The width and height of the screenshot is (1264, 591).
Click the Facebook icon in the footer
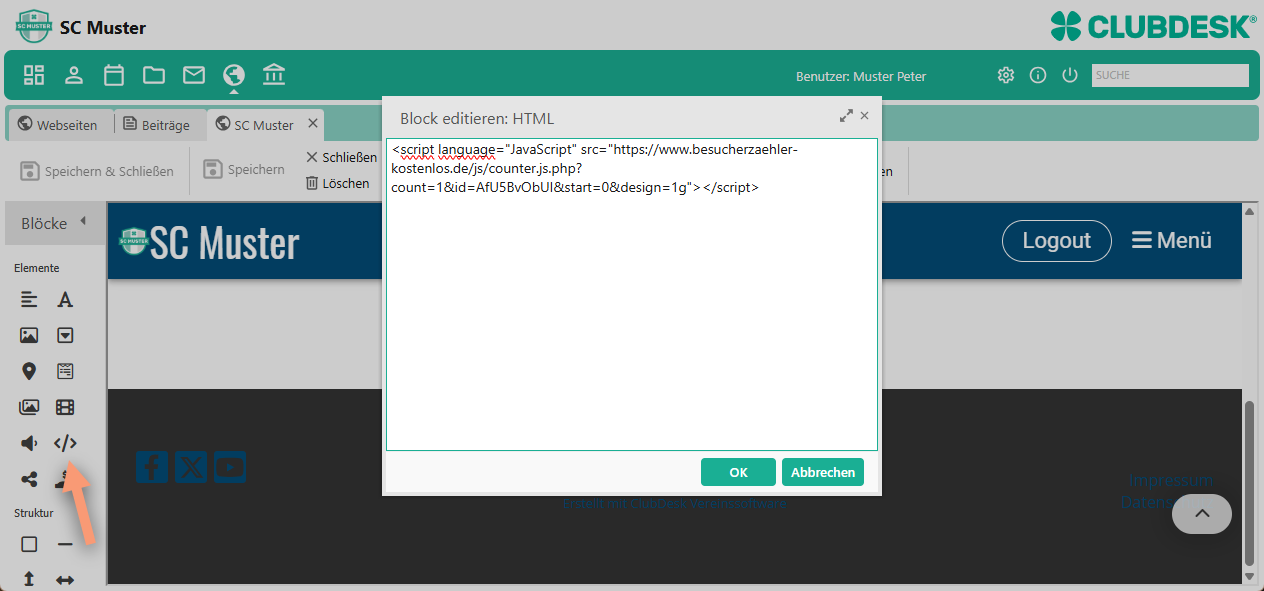point(152,467)
